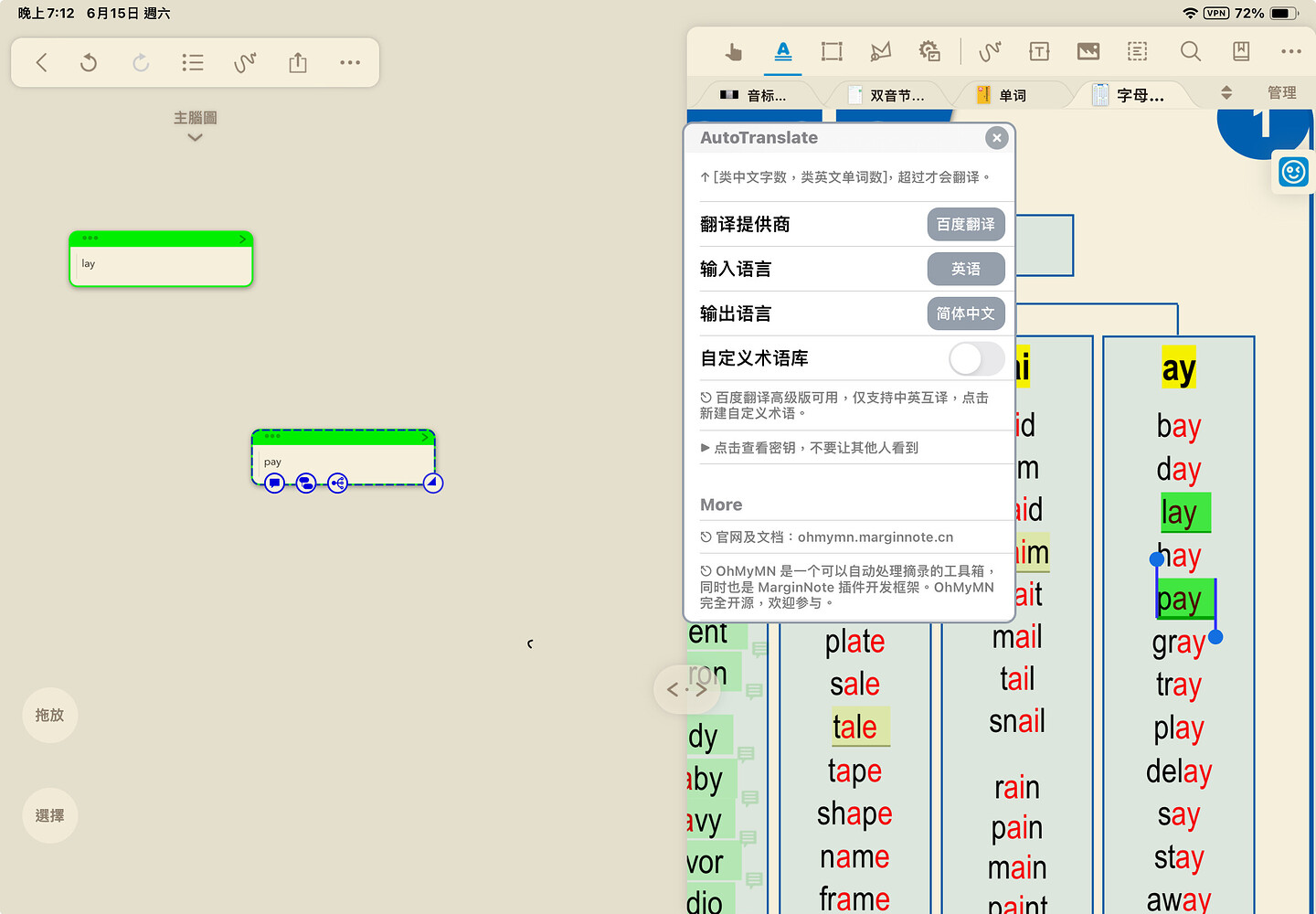Image resolution: width=1316 pixels, height=914 pixels.
Task: Change output language 简体中文
Action: pos(966,314)
